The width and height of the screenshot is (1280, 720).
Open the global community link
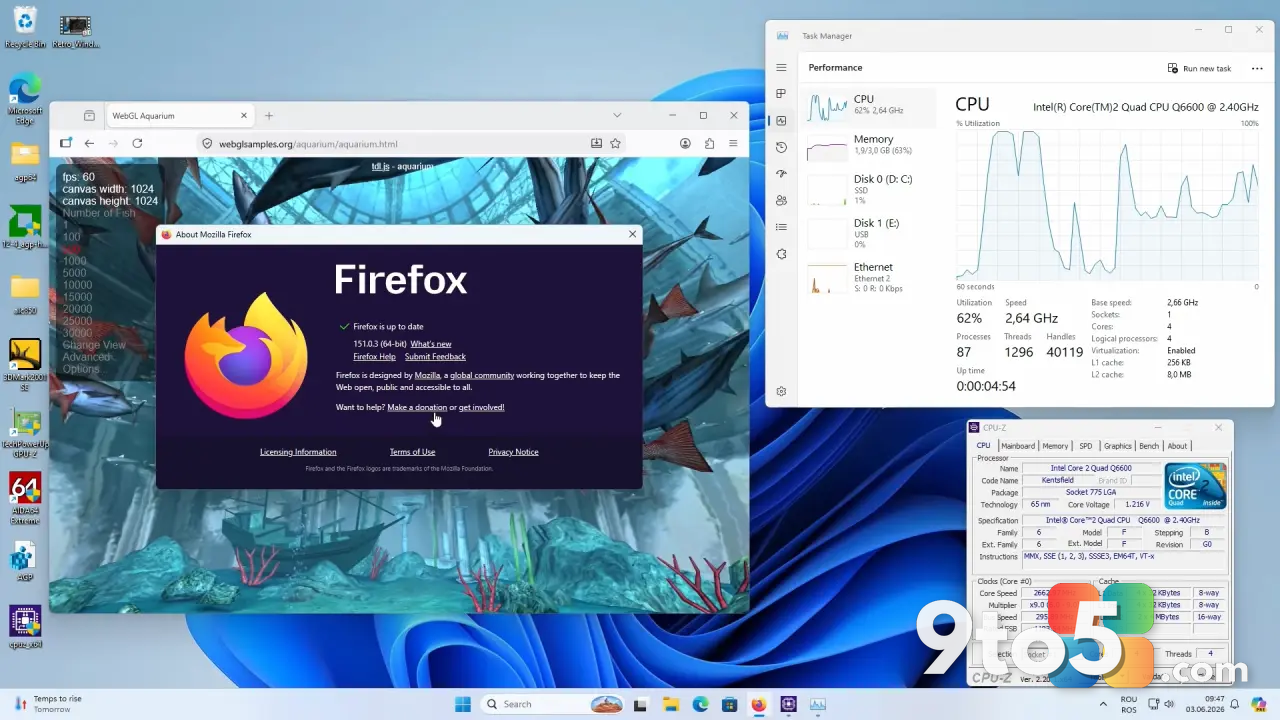pyautogui.click(x=482, y=375)
